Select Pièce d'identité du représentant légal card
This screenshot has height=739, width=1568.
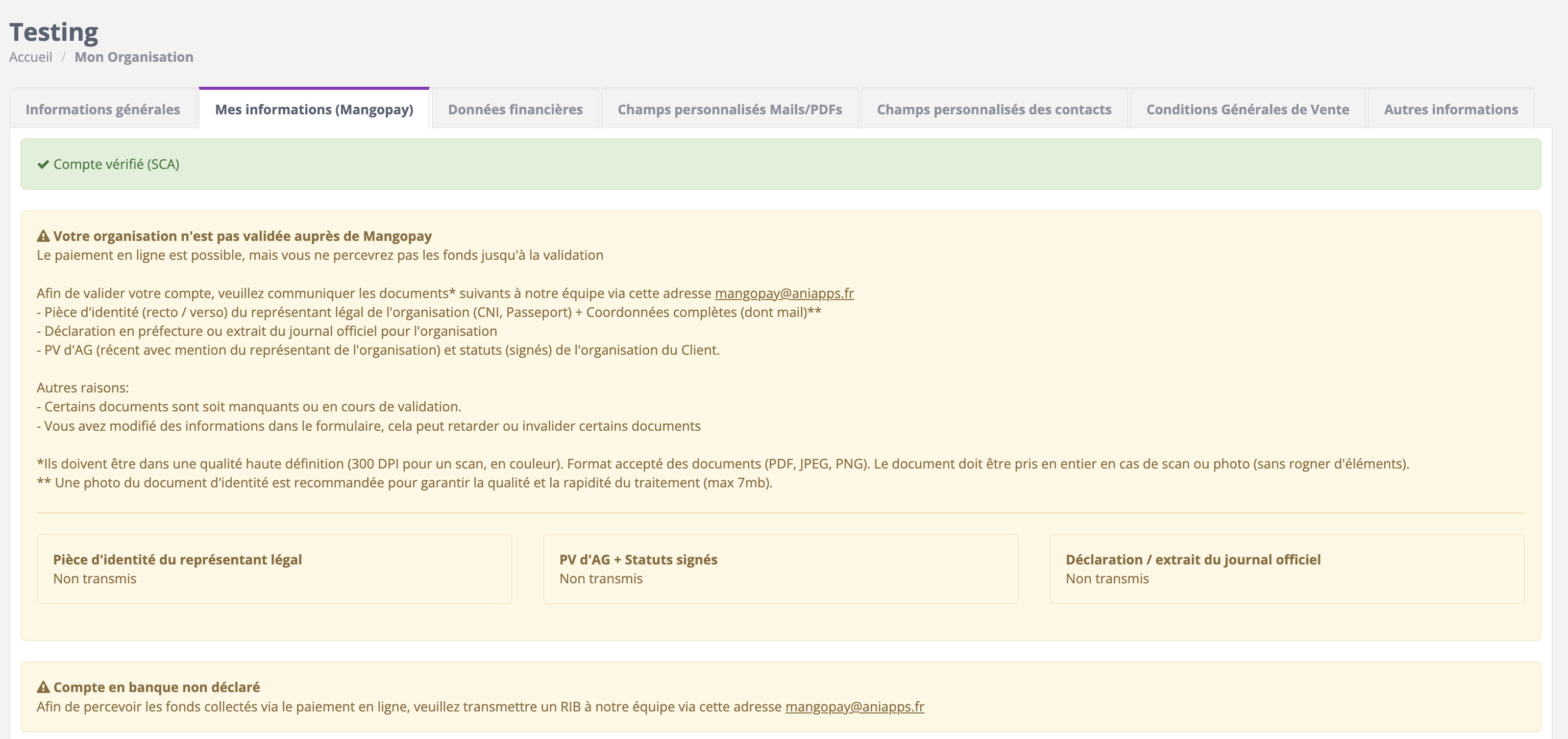274,569
